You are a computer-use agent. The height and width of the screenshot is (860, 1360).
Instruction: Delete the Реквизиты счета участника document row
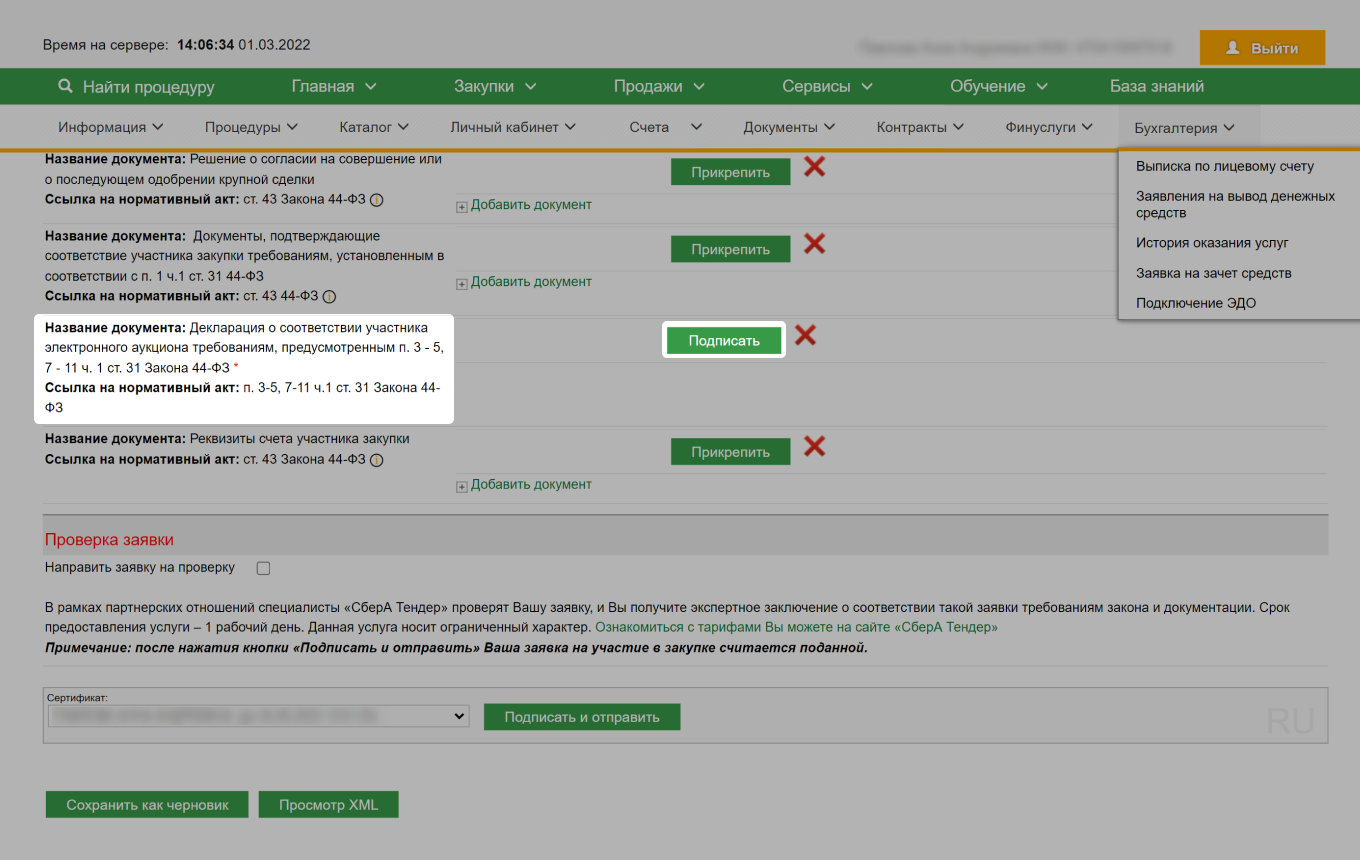pos(814,447)
